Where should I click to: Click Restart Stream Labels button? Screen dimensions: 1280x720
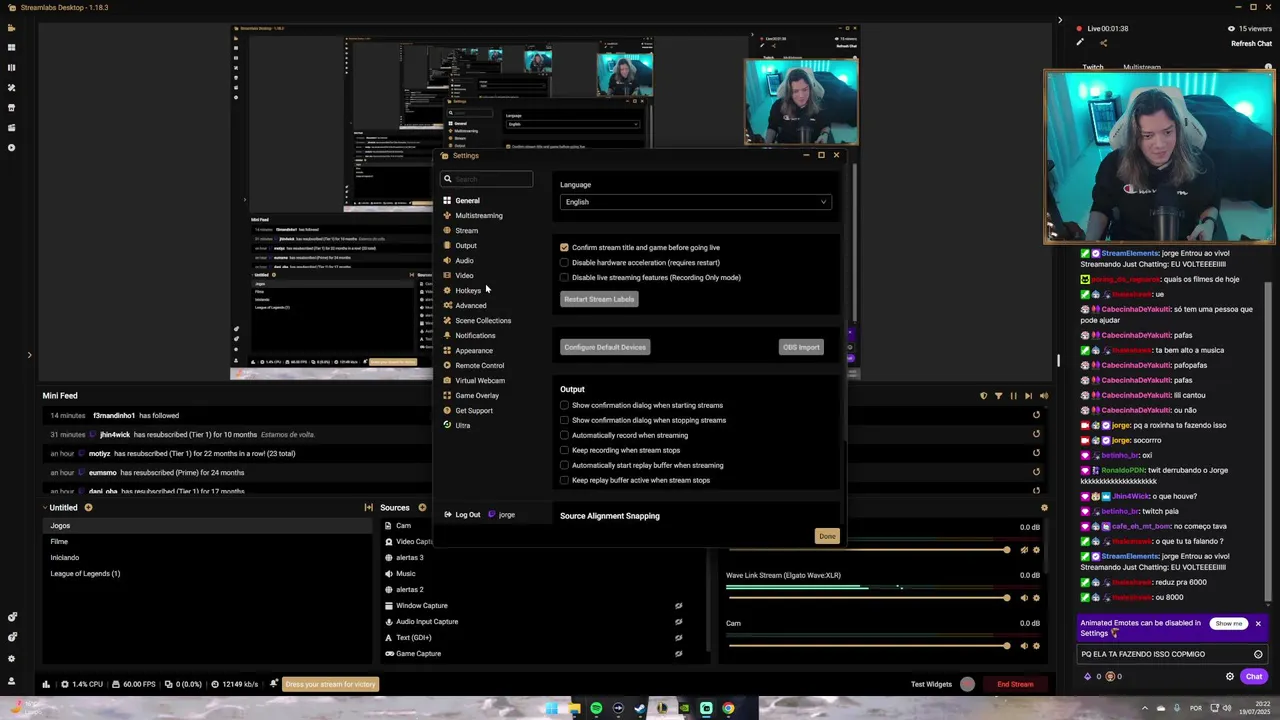click(x=599, y=299)
